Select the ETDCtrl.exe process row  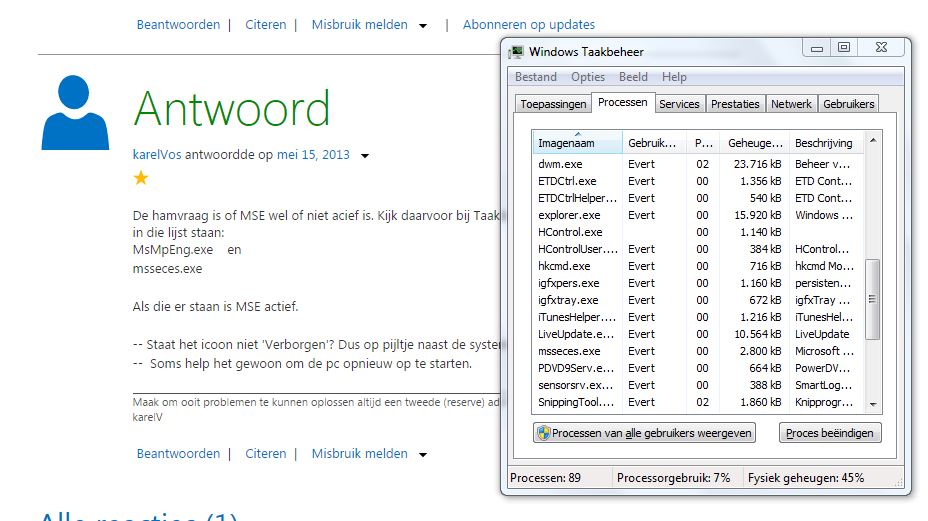pos(698,181)
